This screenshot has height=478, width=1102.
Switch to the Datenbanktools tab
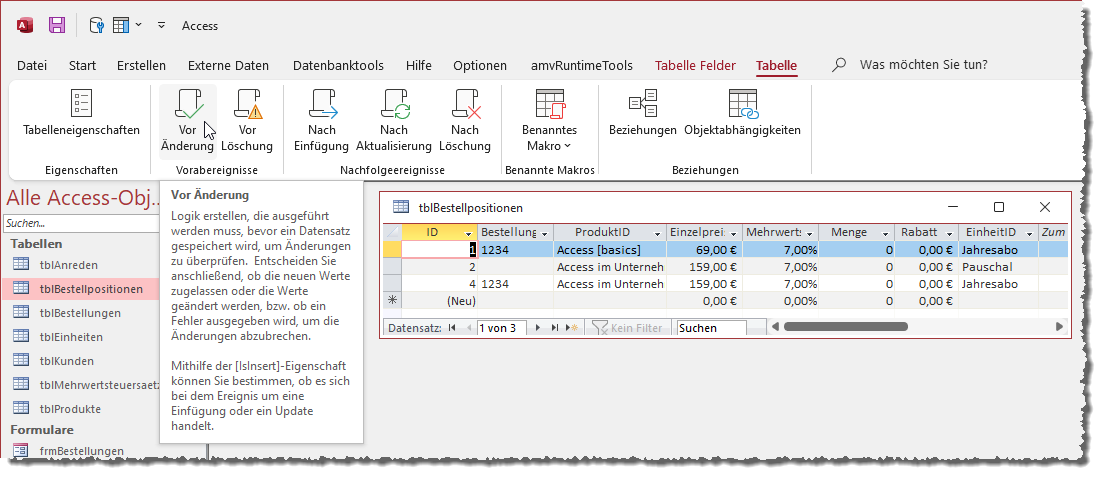coord(338,65)
